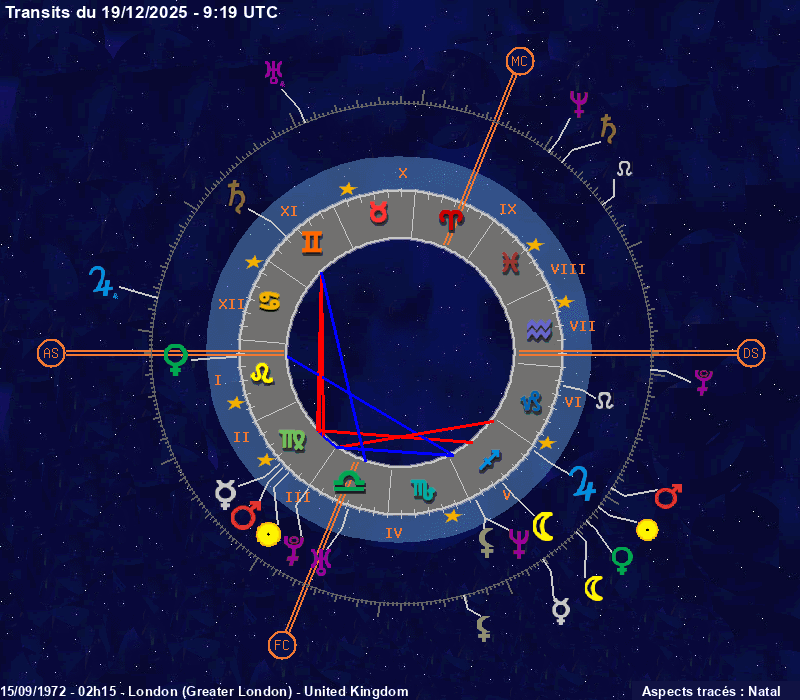Select the green Venus symbol beside Ascendant
The width and height of the screenshot is (800, 700).
coord(175,357)
